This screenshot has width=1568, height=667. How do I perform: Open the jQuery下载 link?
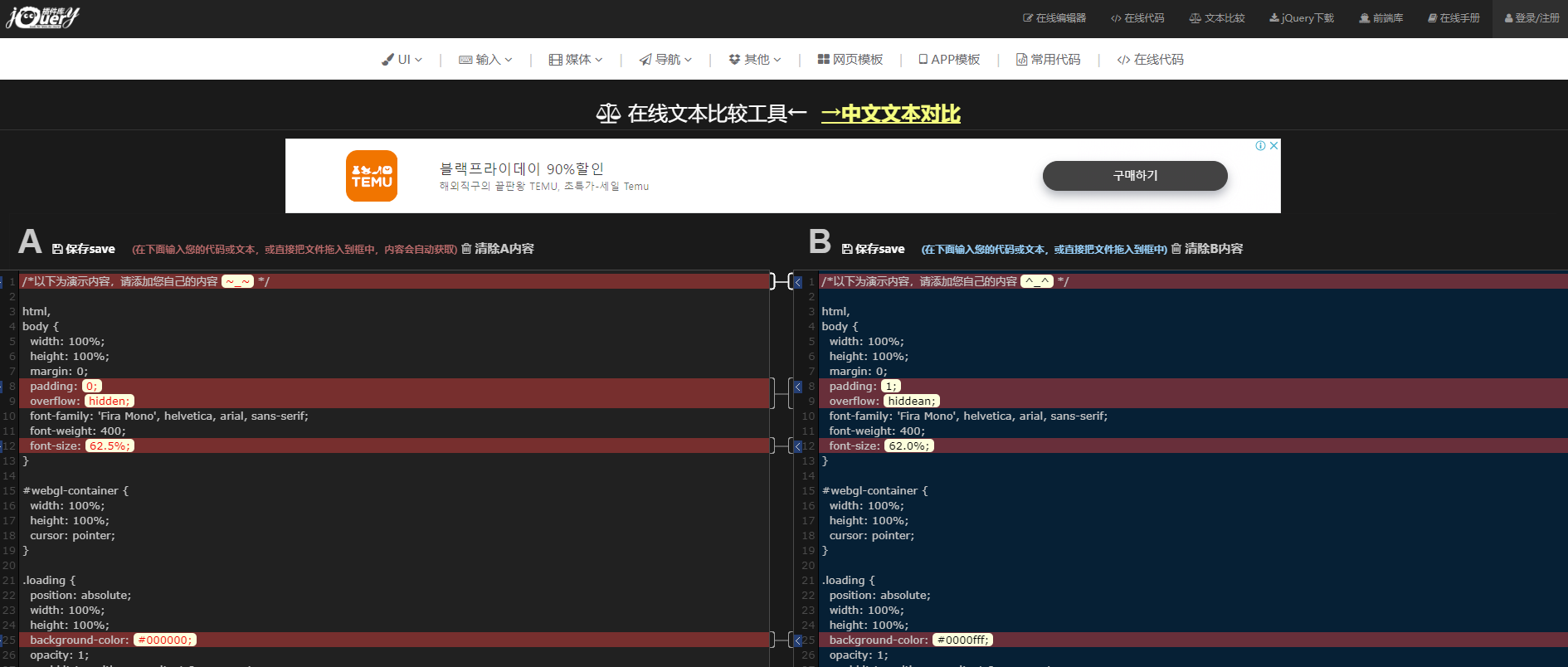point(1302,18)
